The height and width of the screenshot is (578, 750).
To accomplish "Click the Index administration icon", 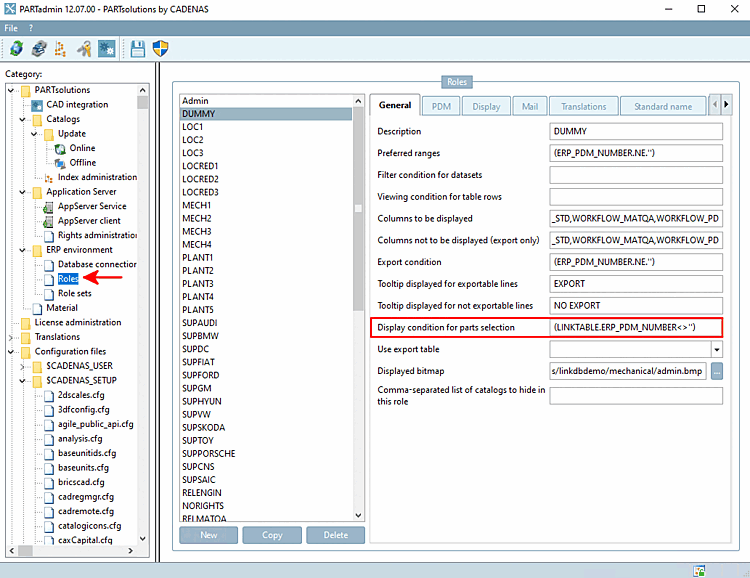I will tap(49, 178).
